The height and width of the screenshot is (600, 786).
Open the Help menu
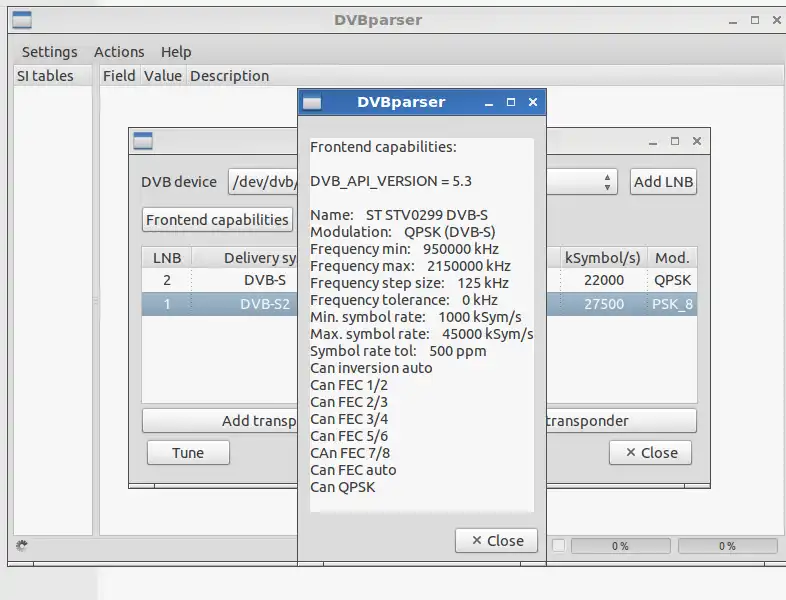(176, 52)
